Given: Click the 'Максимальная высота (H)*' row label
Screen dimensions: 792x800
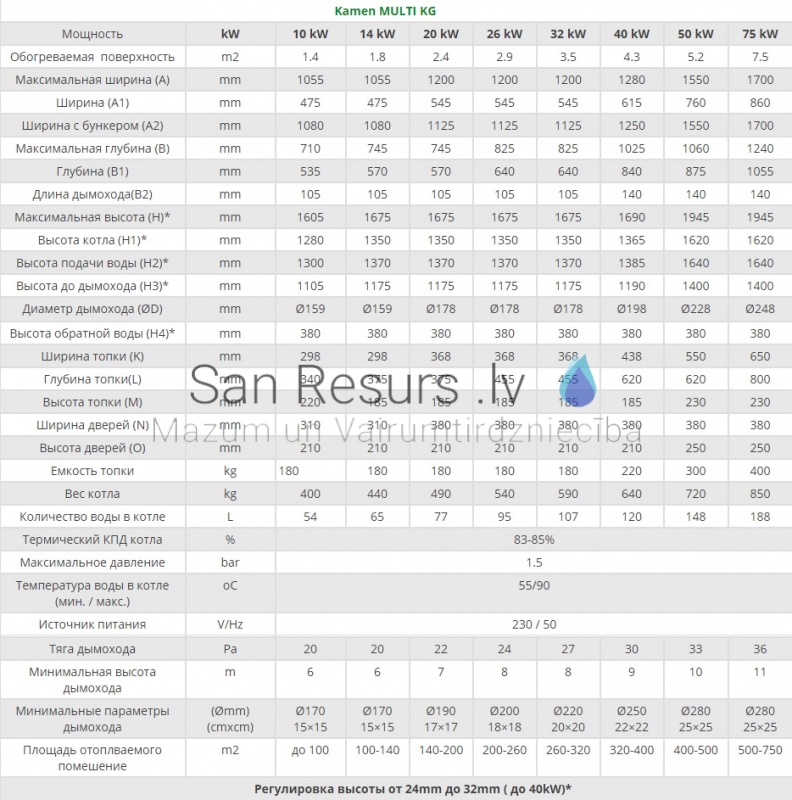Looking at the screenshot, I should (x=92, y=217).
